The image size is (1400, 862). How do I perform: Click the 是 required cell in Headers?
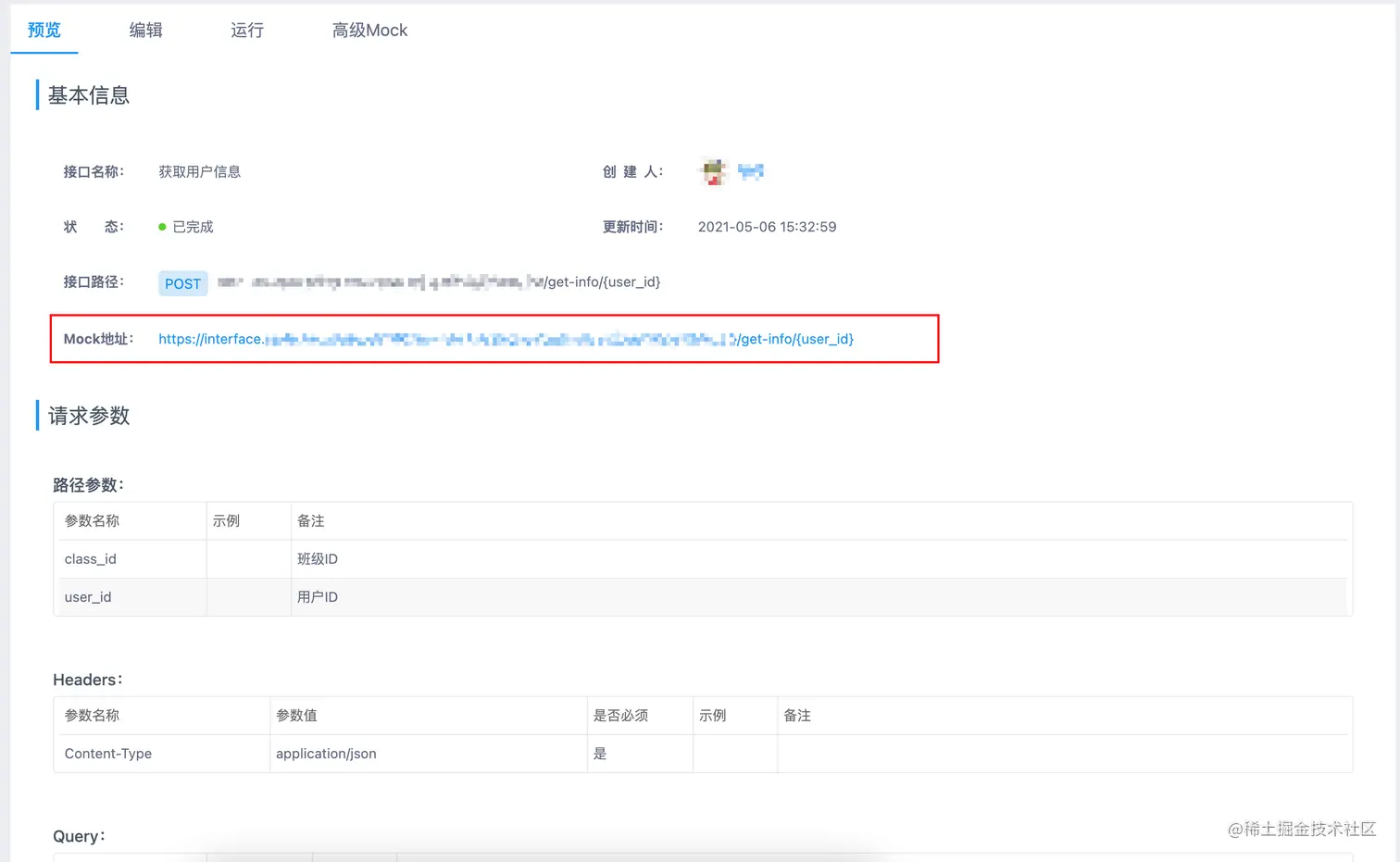(640, 754)
